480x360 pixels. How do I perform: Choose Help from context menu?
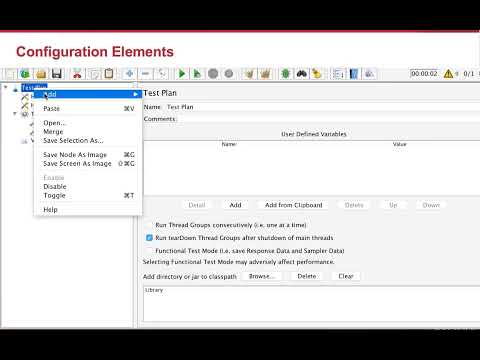88,210
